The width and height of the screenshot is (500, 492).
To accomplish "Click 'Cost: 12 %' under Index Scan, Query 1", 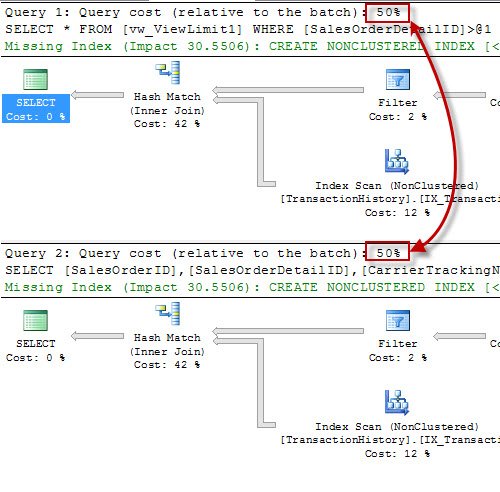I will pyautogui.click(x=397, y=213).
